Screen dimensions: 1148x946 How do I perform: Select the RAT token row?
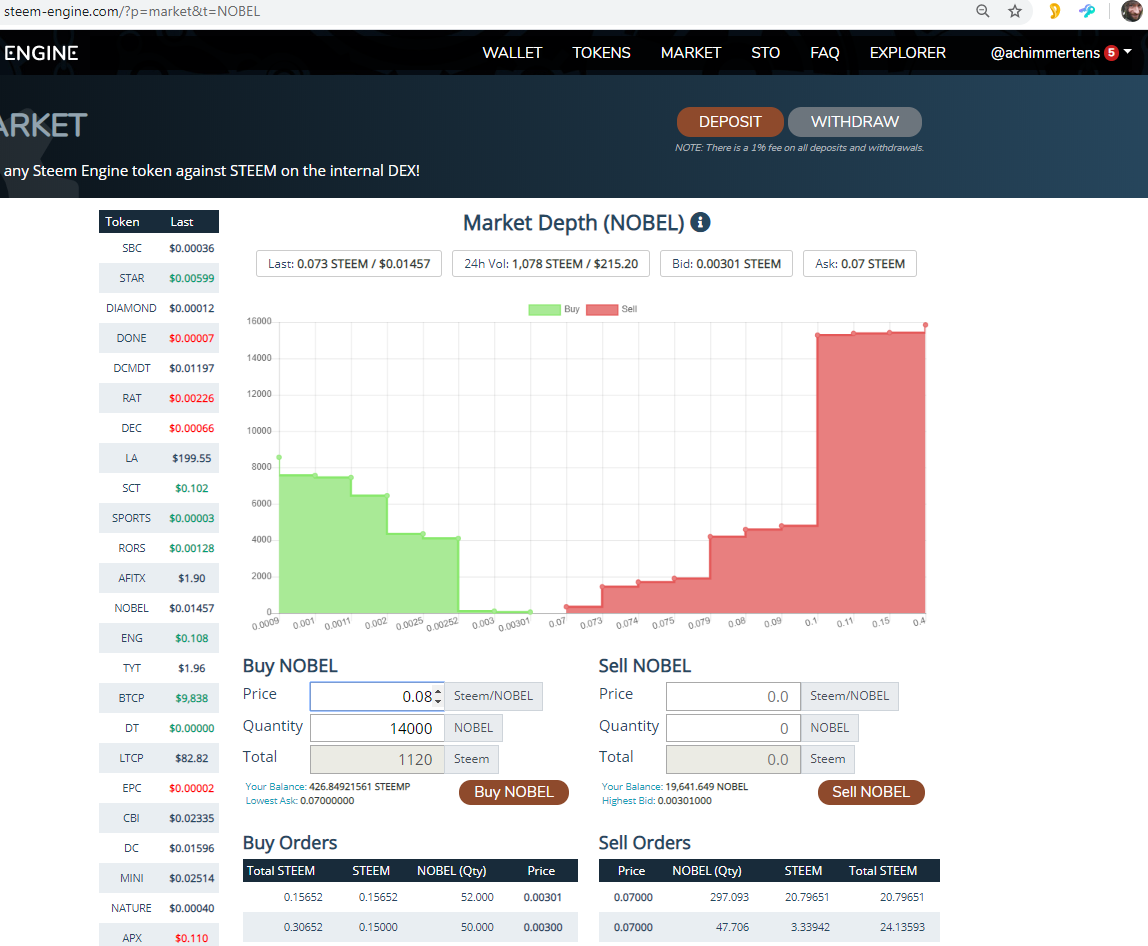[x=159, y=398]
